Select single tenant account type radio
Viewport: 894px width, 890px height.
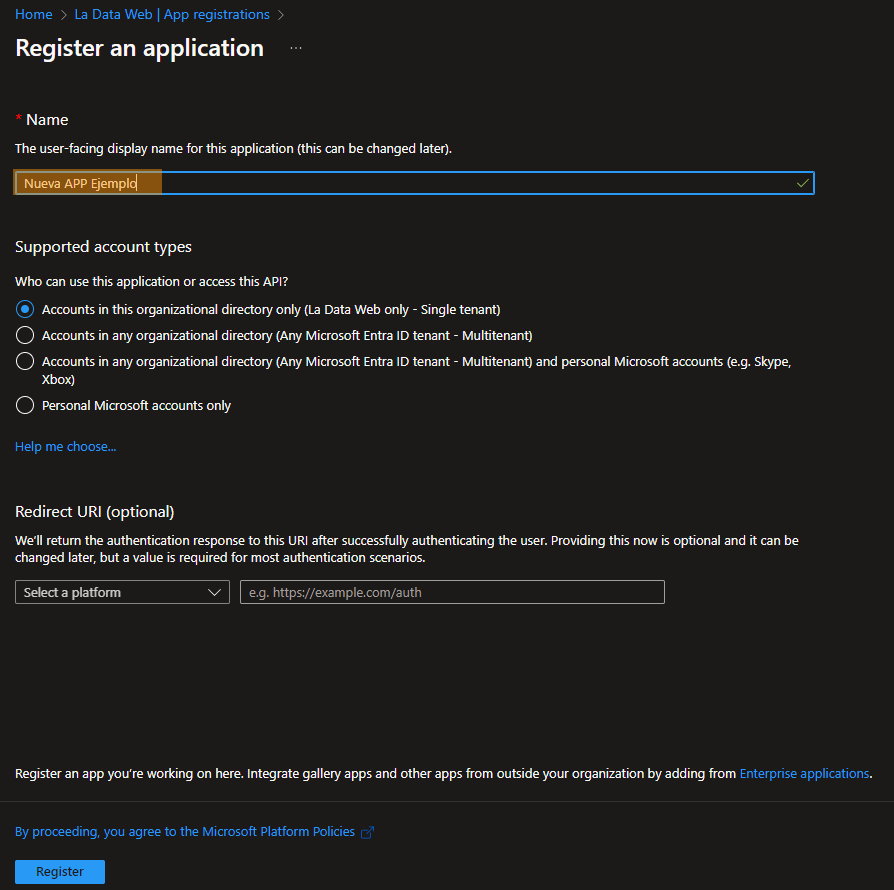[x=25, y=310]
